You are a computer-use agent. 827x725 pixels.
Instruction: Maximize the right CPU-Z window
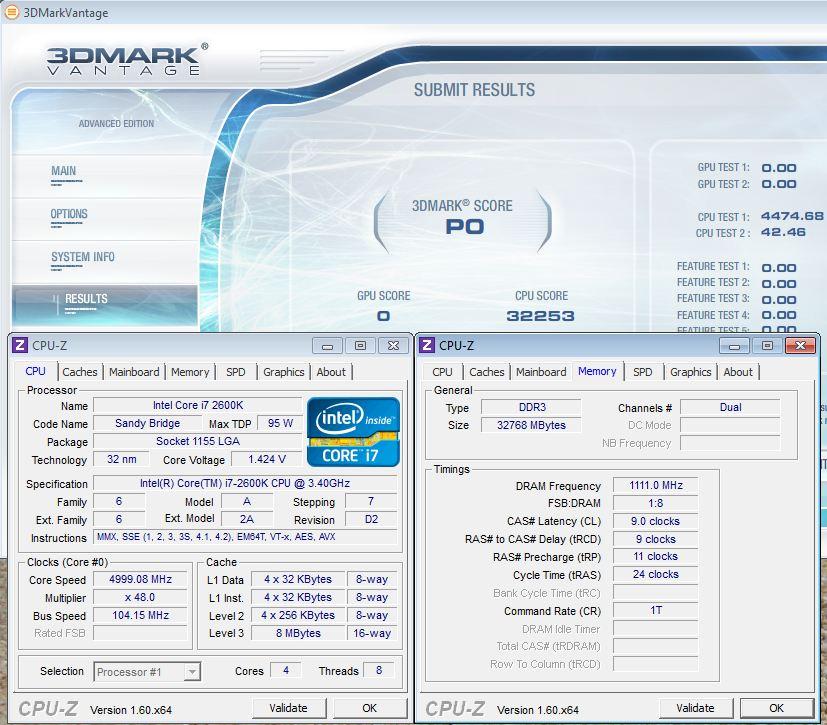pos(767,346)
